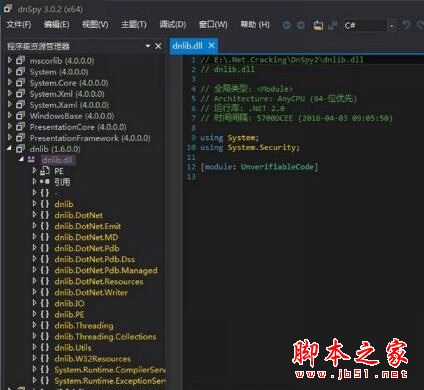The height and width of the screenshot is (390, 424).
Task: Expand the WindowsBase (4.0.0.0) node
Action: (10, 116)
